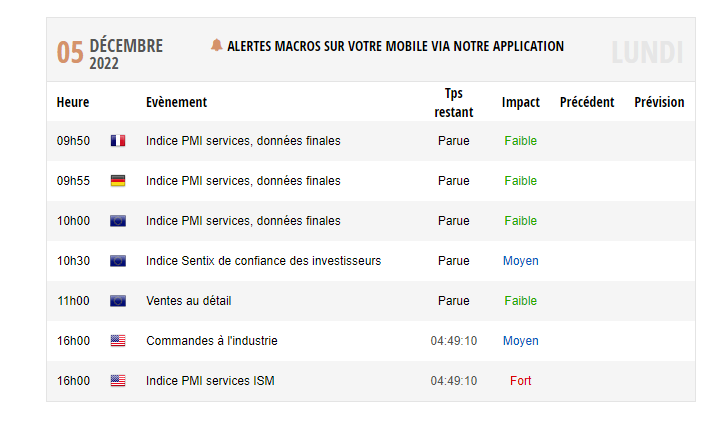
Task: Open Indice Sentix de confiance des investisseurs
Action: pos(263,261)
